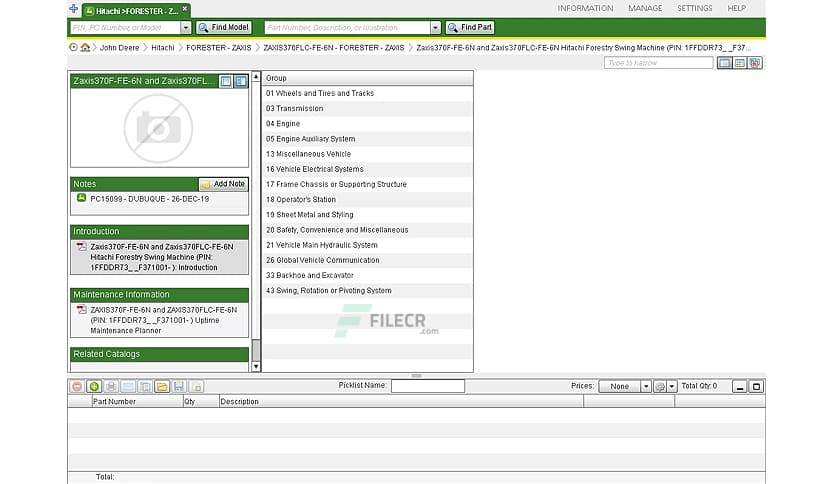Open group 05 Engine Auxiliary System

pos(367,139)
